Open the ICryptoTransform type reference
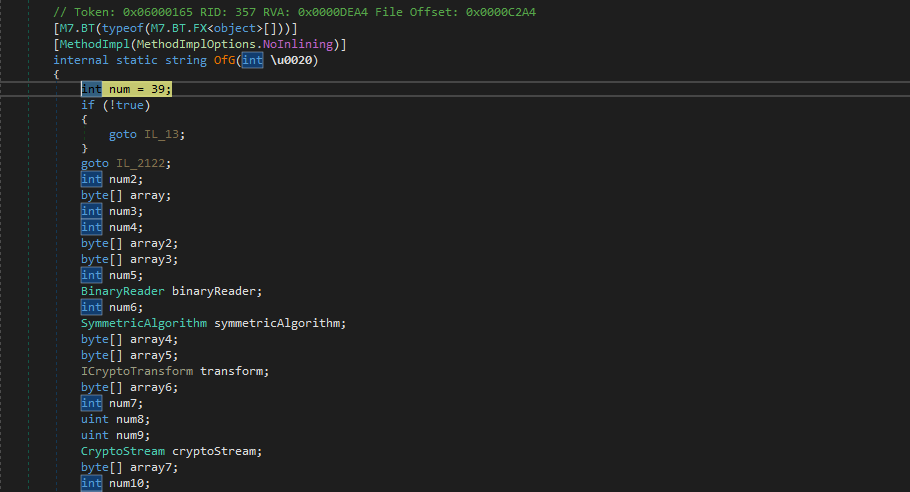Viewport: 910px width, 492px height. coord(137,371)
